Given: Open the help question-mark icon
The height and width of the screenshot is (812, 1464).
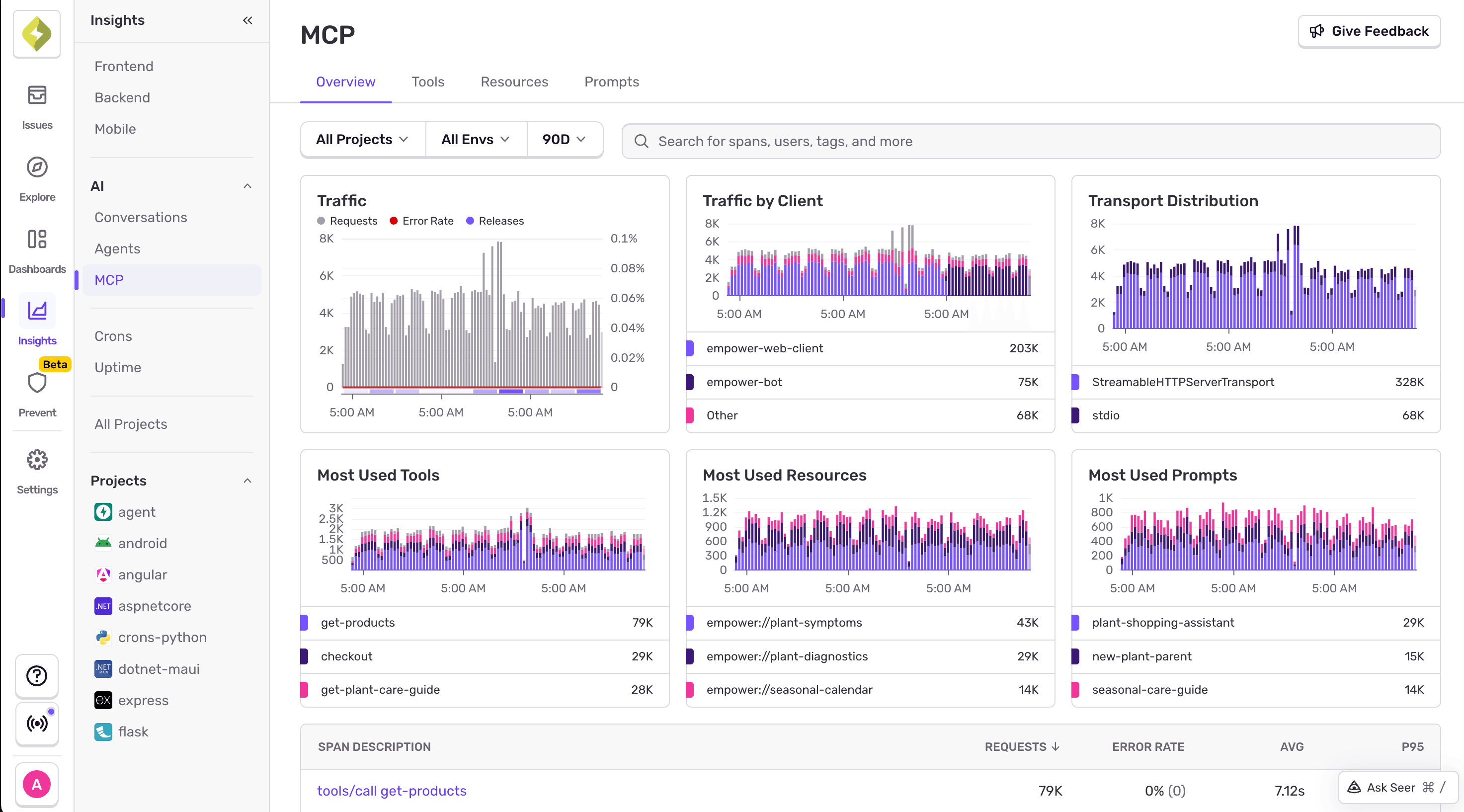Looking at the screenshot, I should (x=36, y=676).
